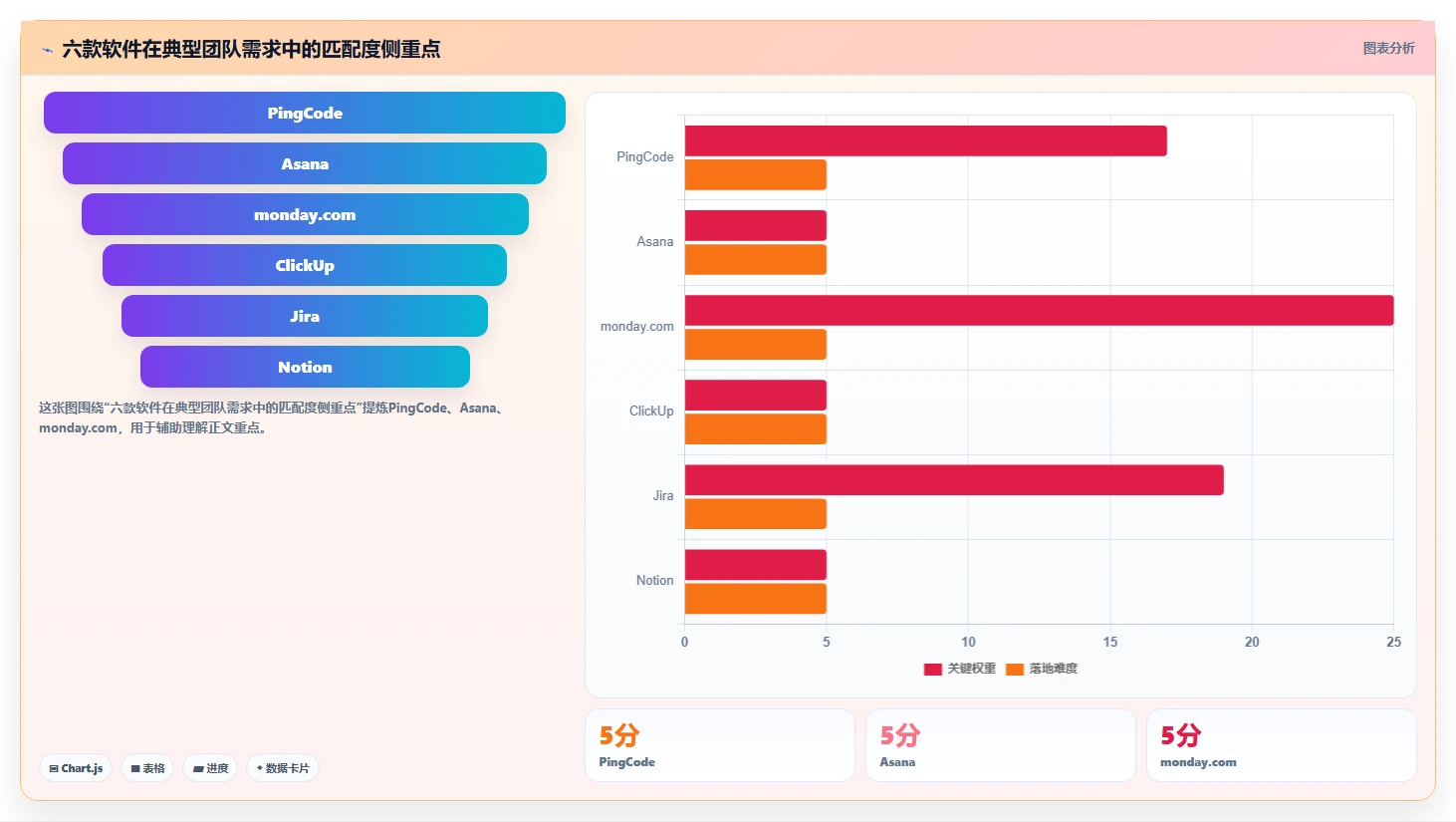Open the Asana 5分 data card
This screenshot has height=822, width=1456.
(1001, 745)
